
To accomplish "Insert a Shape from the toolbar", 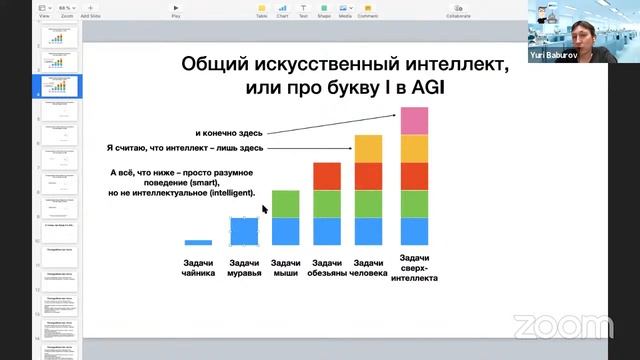I will pos(324,11).
